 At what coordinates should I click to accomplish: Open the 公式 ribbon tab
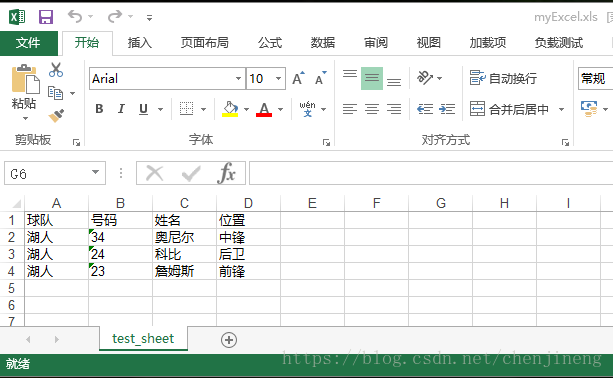tap(270, 43)
